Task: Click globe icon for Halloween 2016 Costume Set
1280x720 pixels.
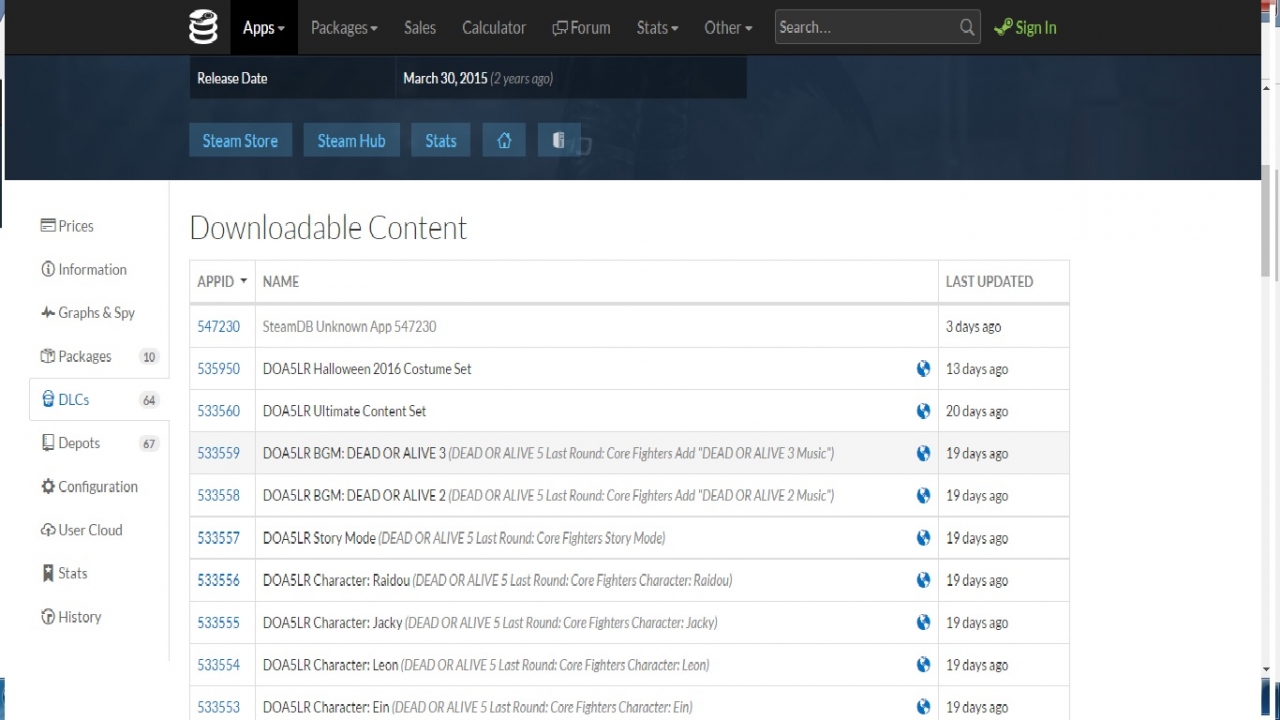Action: pos(923,369)
